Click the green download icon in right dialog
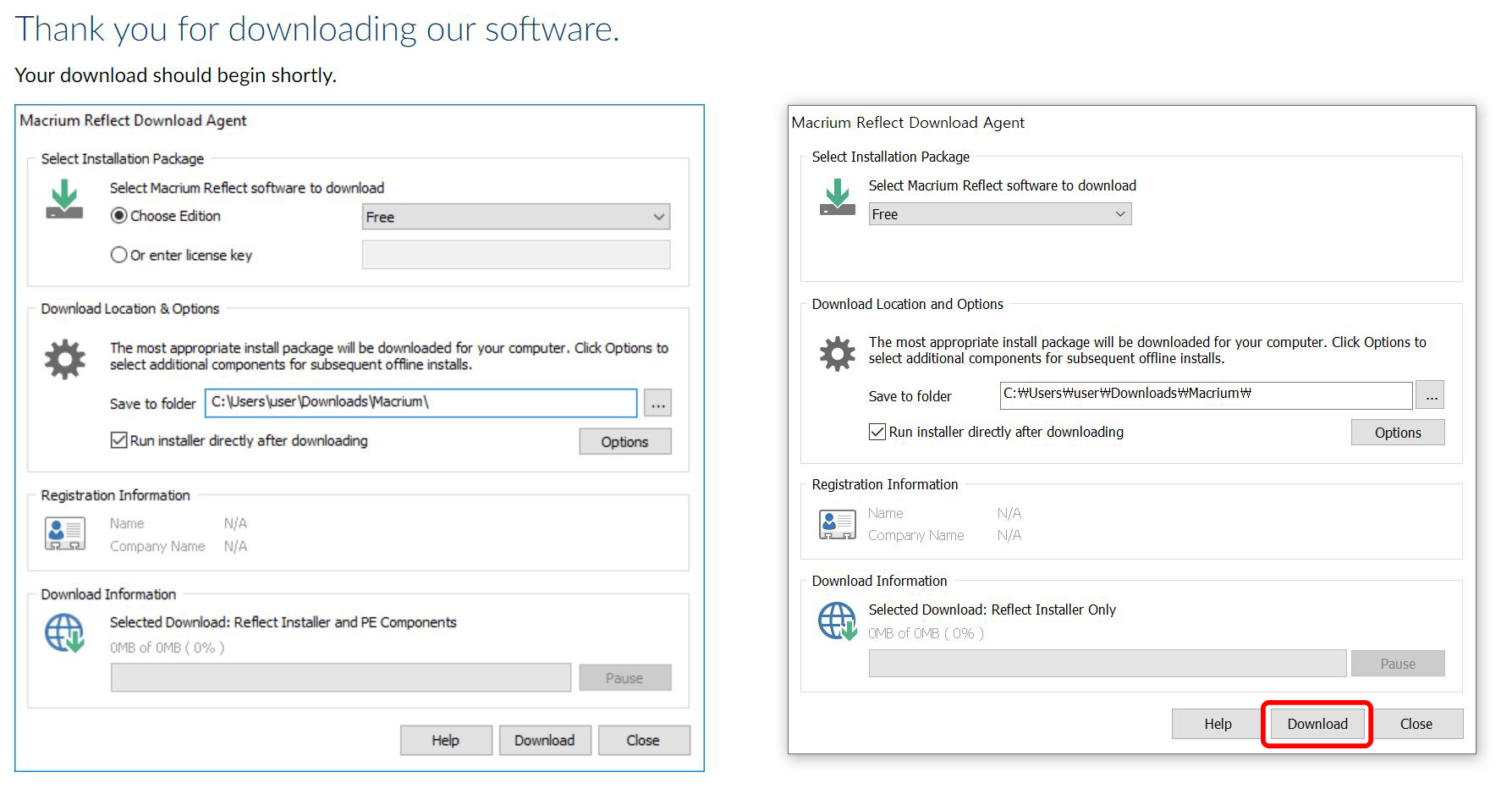This screenshot has height=789, width=1512. (838, 196)
